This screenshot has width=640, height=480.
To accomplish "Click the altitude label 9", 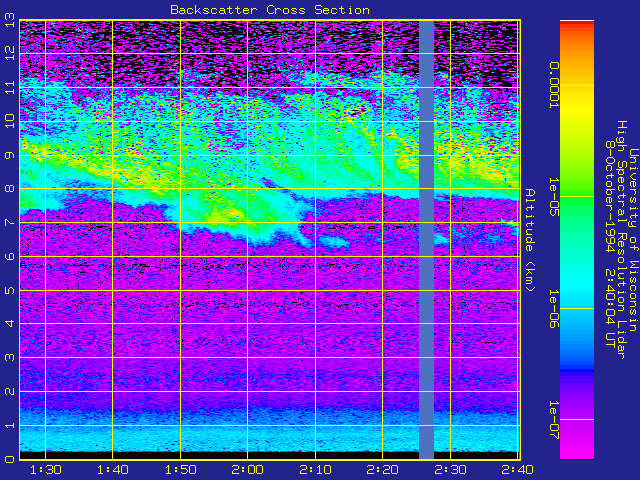I will point(10,155).
